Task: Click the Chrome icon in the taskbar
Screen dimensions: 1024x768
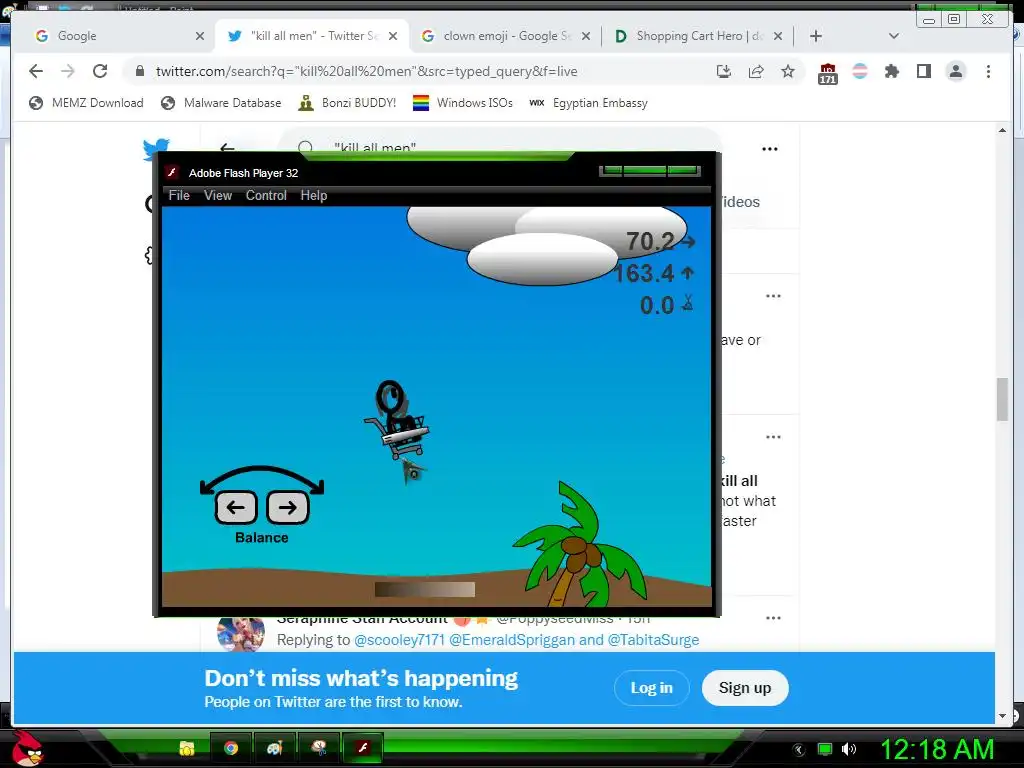Action: 231,748
